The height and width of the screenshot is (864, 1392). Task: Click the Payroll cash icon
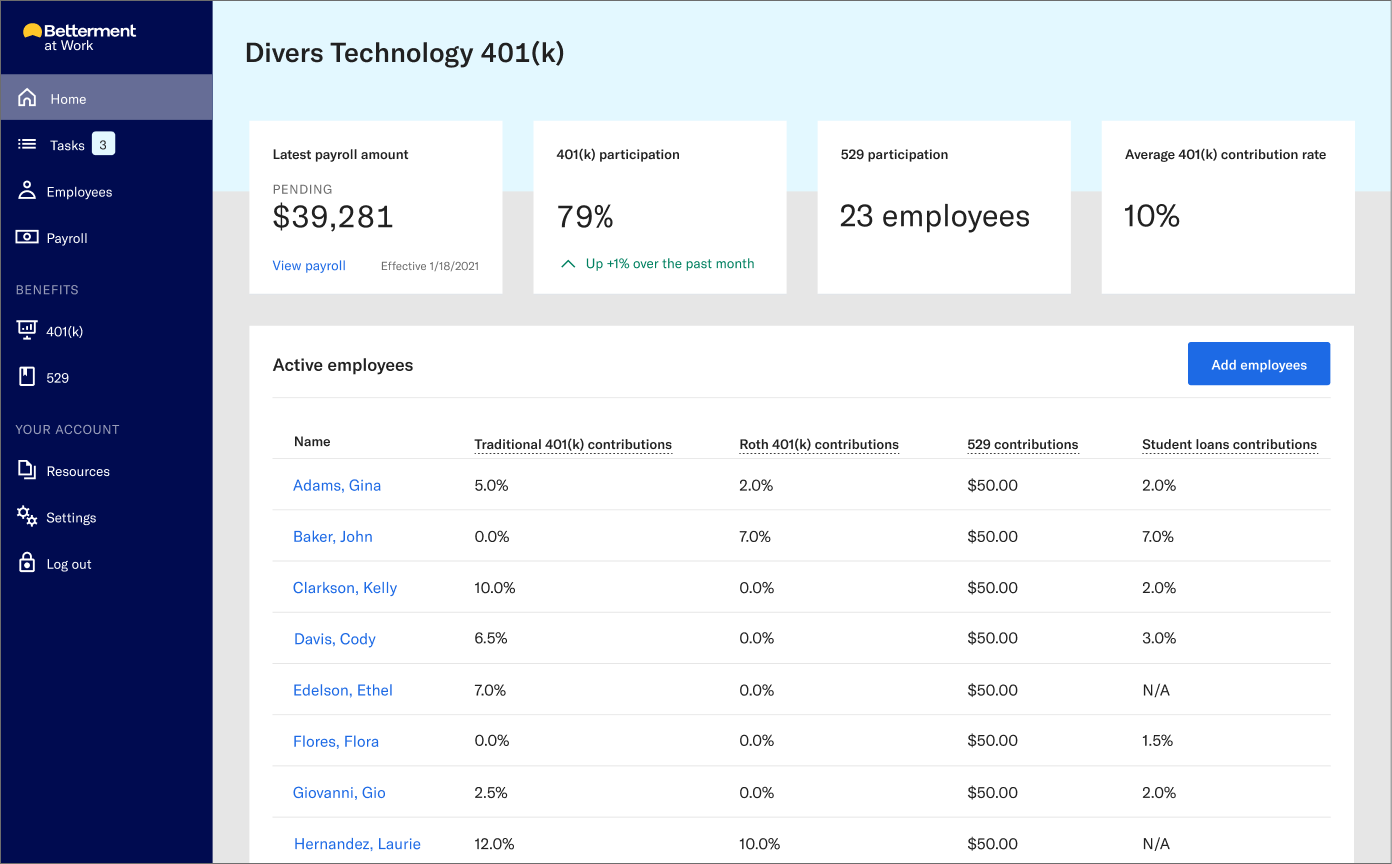click(x=27, y=237)
